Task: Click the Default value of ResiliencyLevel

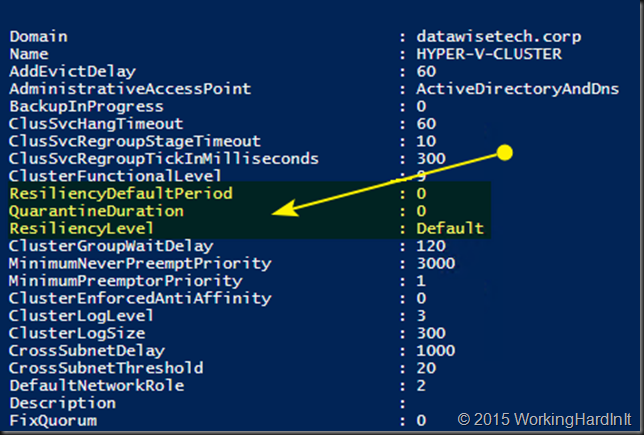Action: [x=450, y=228]
